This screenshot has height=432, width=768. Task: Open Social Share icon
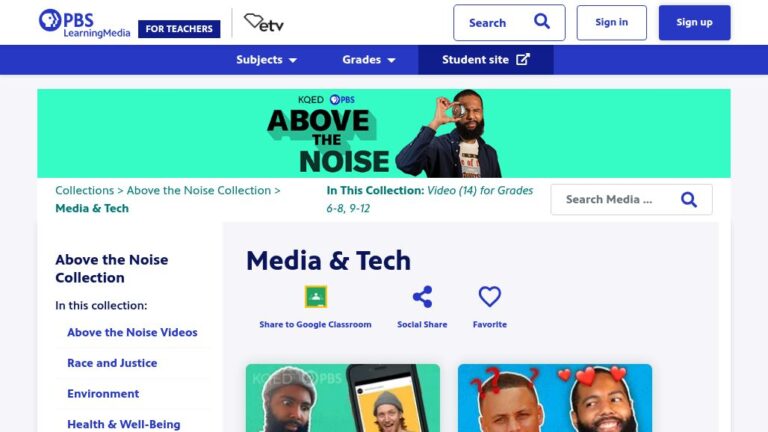422,297
